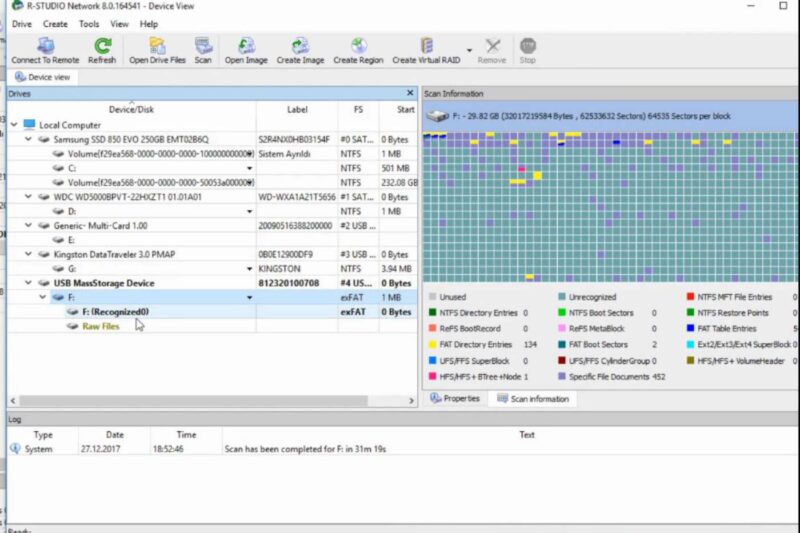800x533 pixels.
Task: Start a Scan from the toolbar
Action: point(203,46)
